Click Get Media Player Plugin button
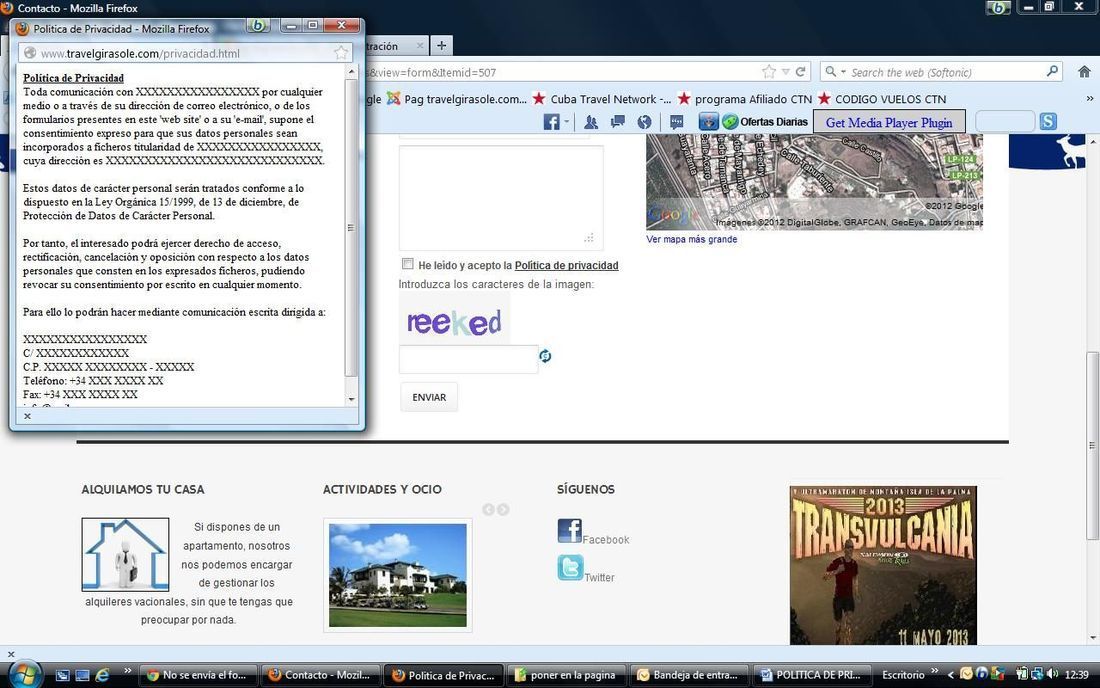This screenshot has width=1100, height=688. [889, 122]
